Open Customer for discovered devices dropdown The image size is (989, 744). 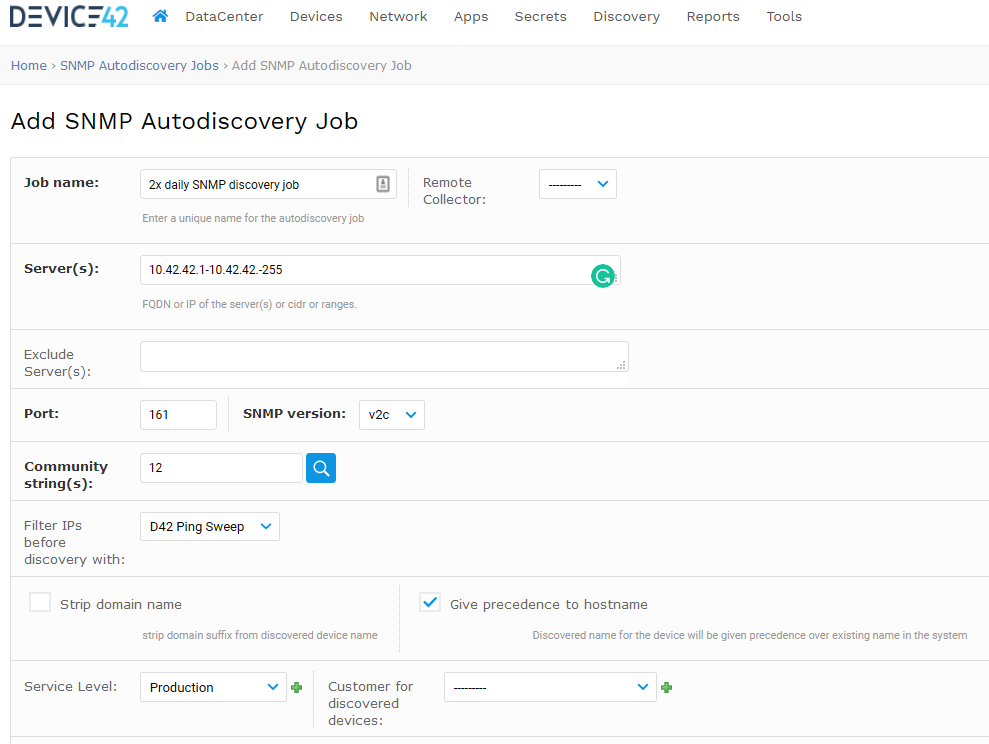tap(550, 687)
